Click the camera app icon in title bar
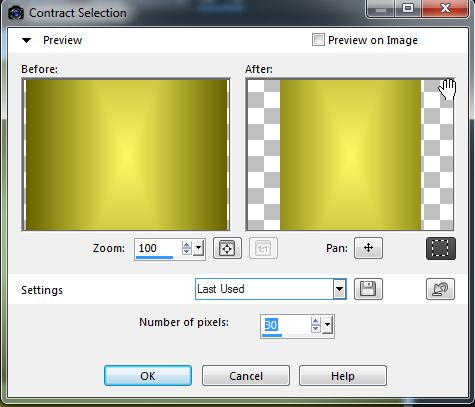The image size is (475, 407). click(x=15, y=13)
